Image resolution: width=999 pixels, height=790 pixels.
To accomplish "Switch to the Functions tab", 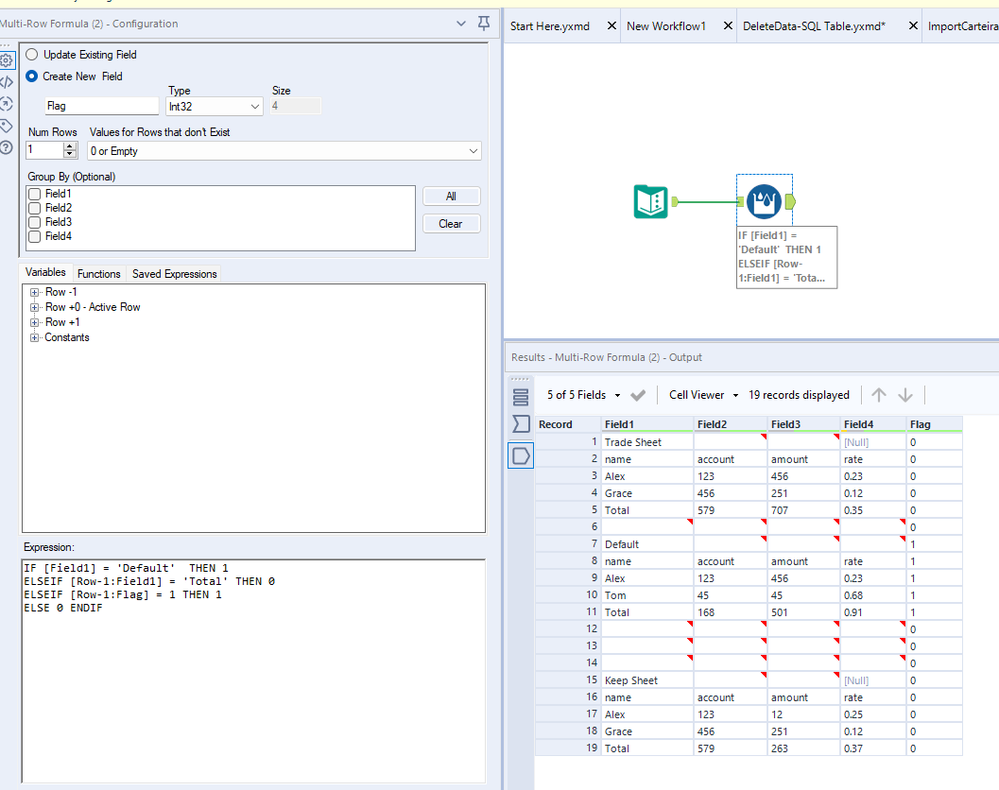I will pos(99,274).
